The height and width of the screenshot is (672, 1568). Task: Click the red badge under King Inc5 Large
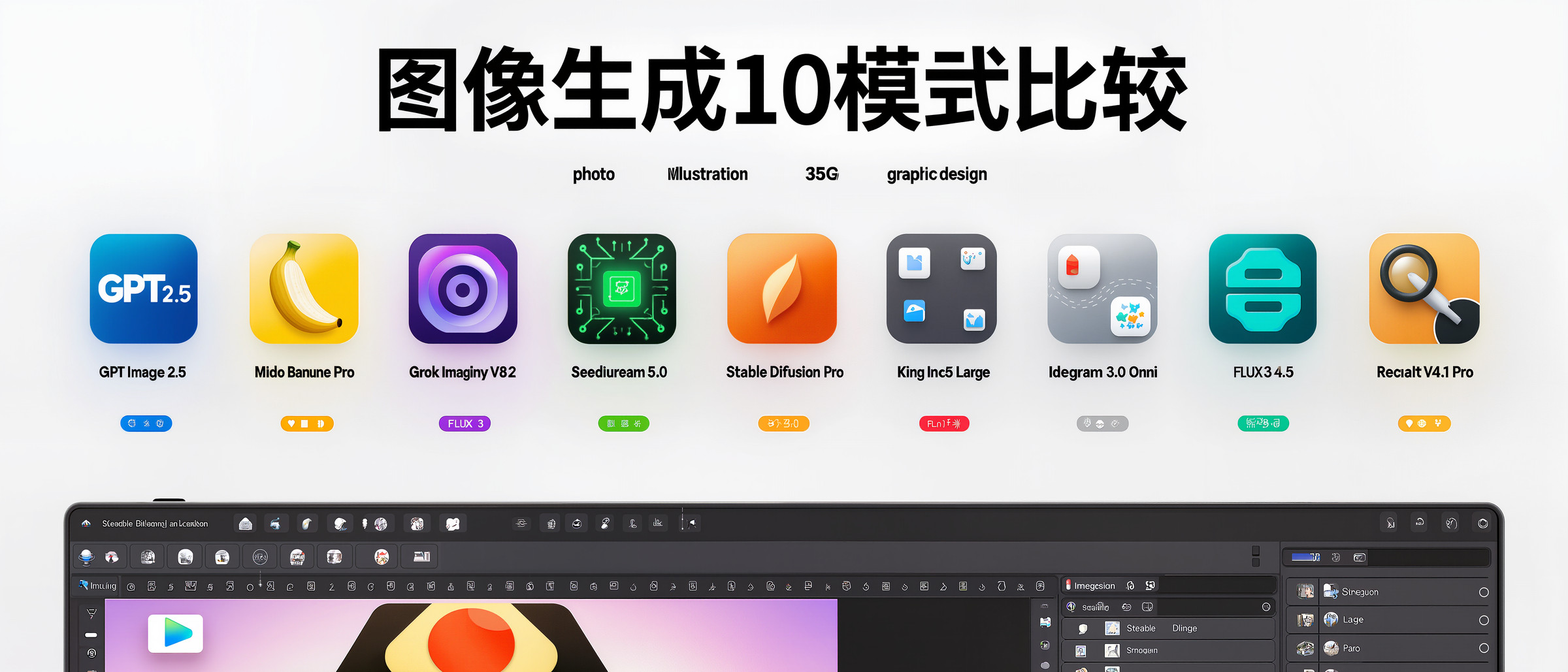[944, 424]
